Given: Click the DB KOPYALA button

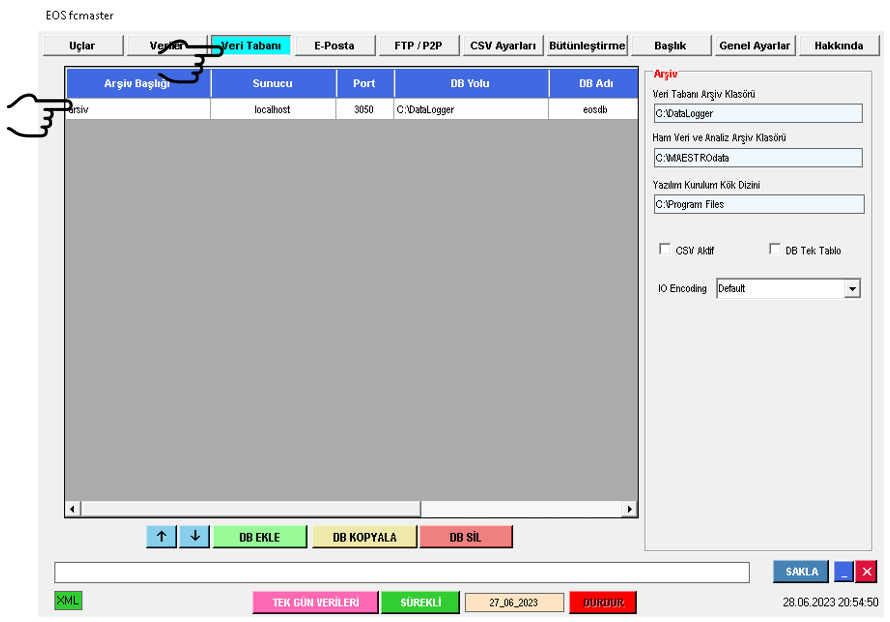Looking at the screenshot, I should pos(364,537).
